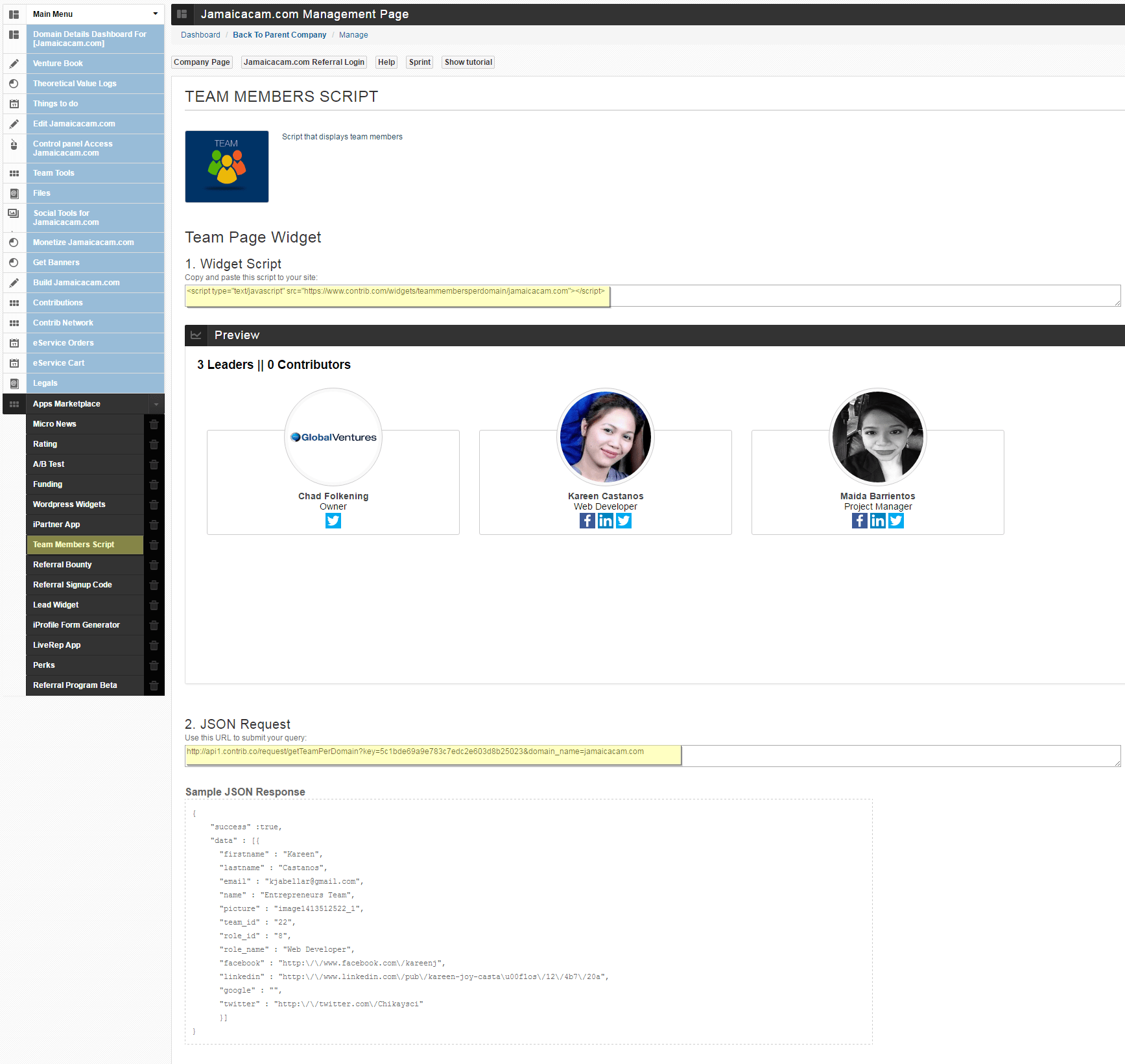This screenshot has width=1125, height=1064.
Task: Click the Sprint button
Action: click(420, 62)
